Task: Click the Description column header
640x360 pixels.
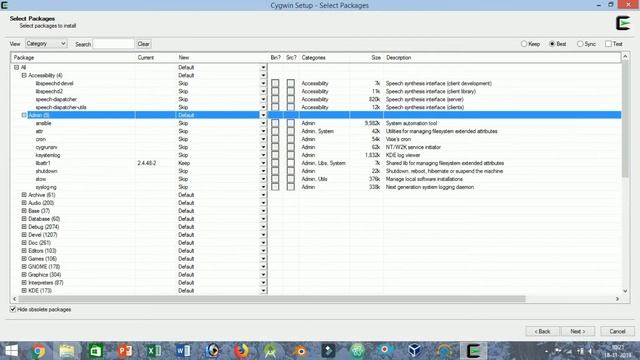Action: click(x=502, y=58)
